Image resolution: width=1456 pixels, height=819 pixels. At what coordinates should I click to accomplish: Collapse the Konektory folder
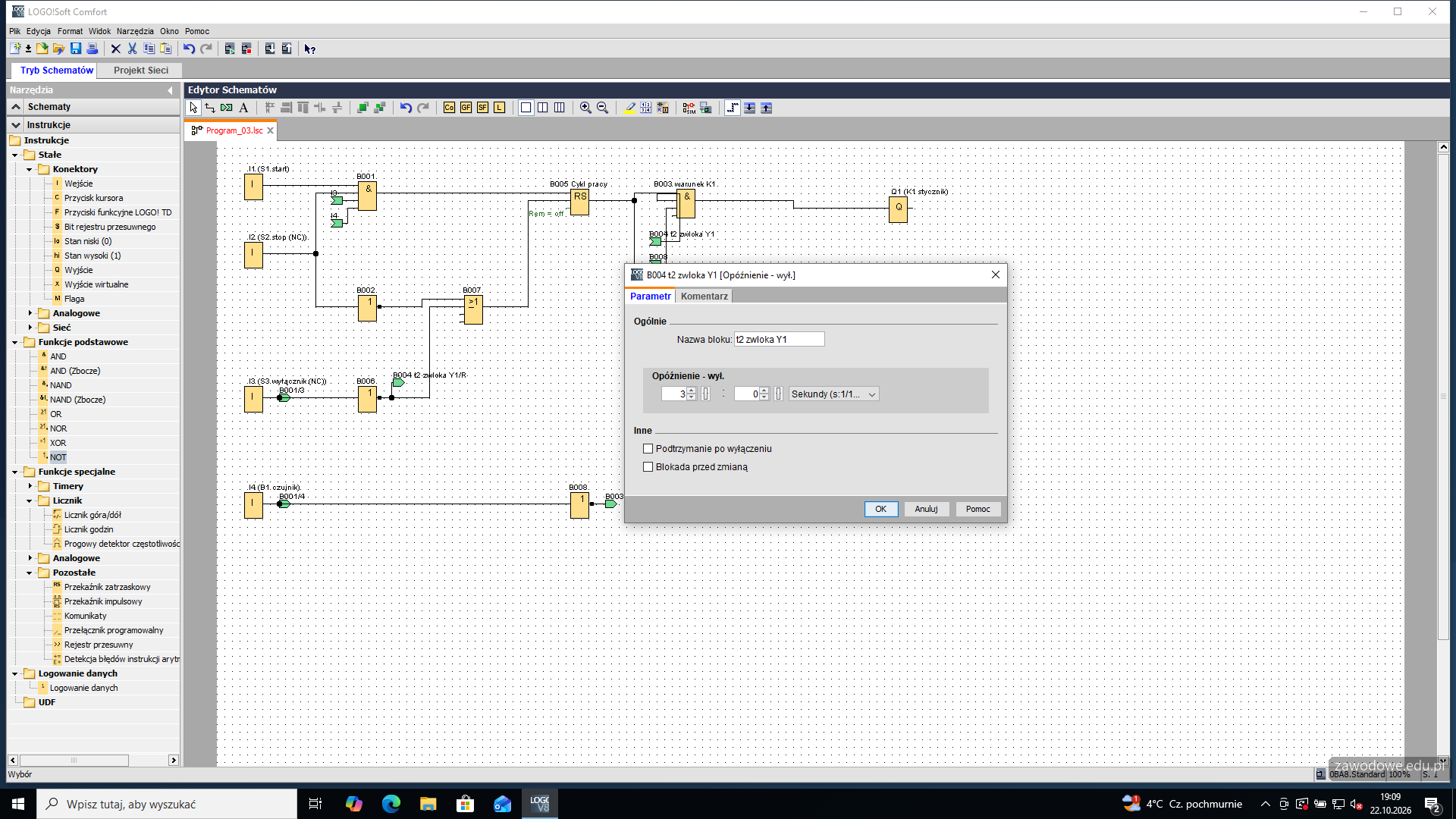point(30,169)
